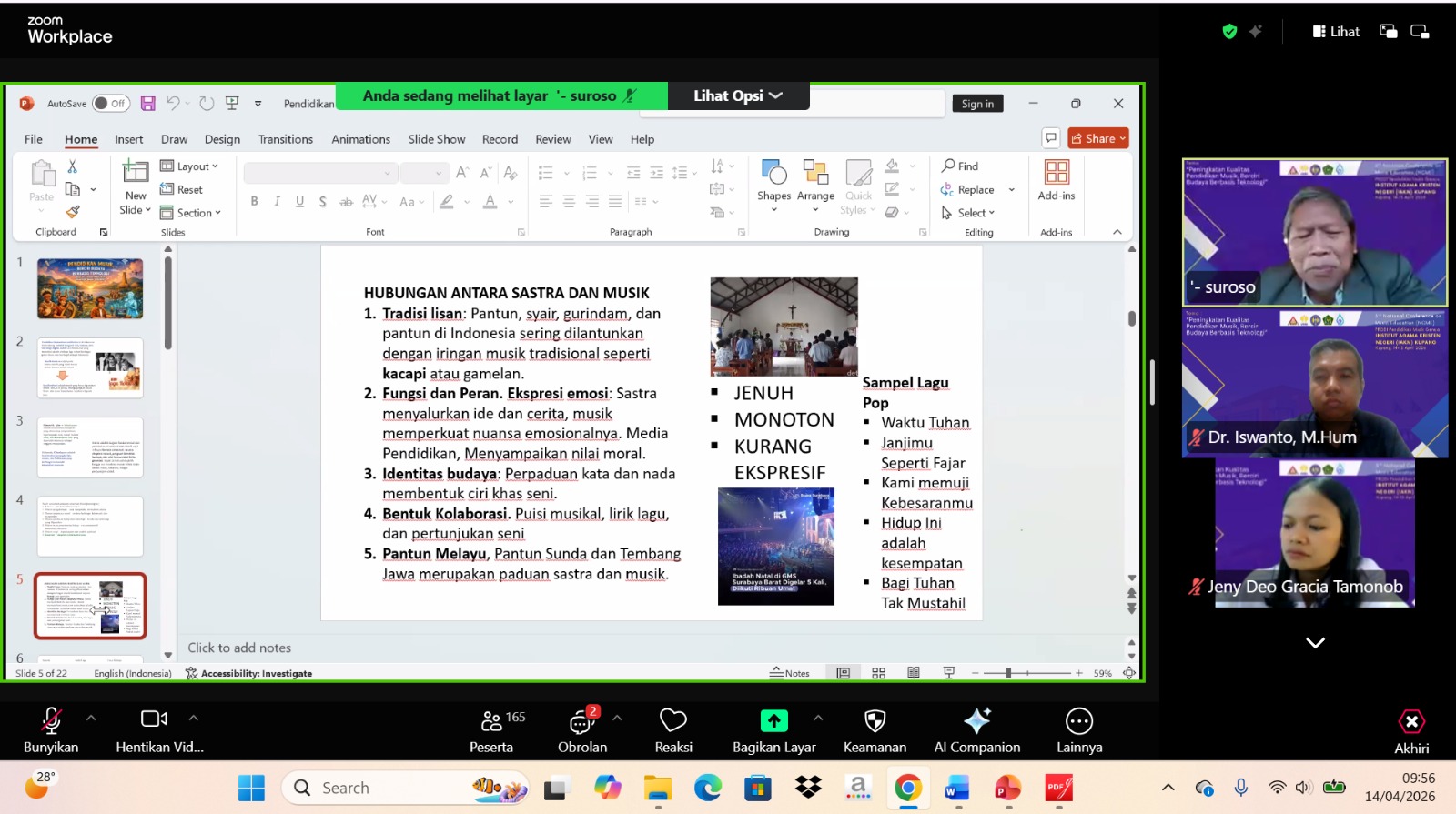Open the Keamanan security shield icon
Image resolution: width=1456 pixels, height=814 pixels.
tap(875, 721)
